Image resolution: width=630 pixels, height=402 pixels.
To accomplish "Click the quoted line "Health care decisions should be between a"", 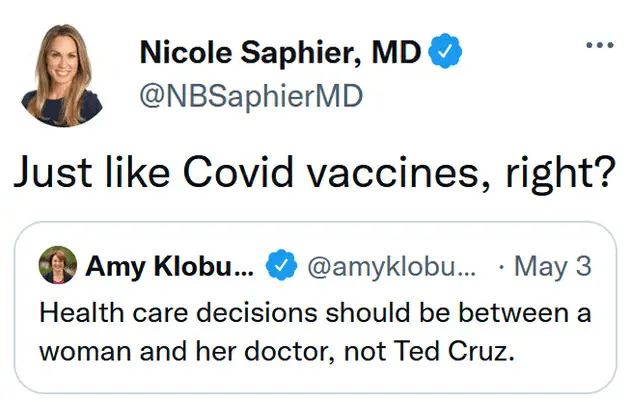I will 315,312.
